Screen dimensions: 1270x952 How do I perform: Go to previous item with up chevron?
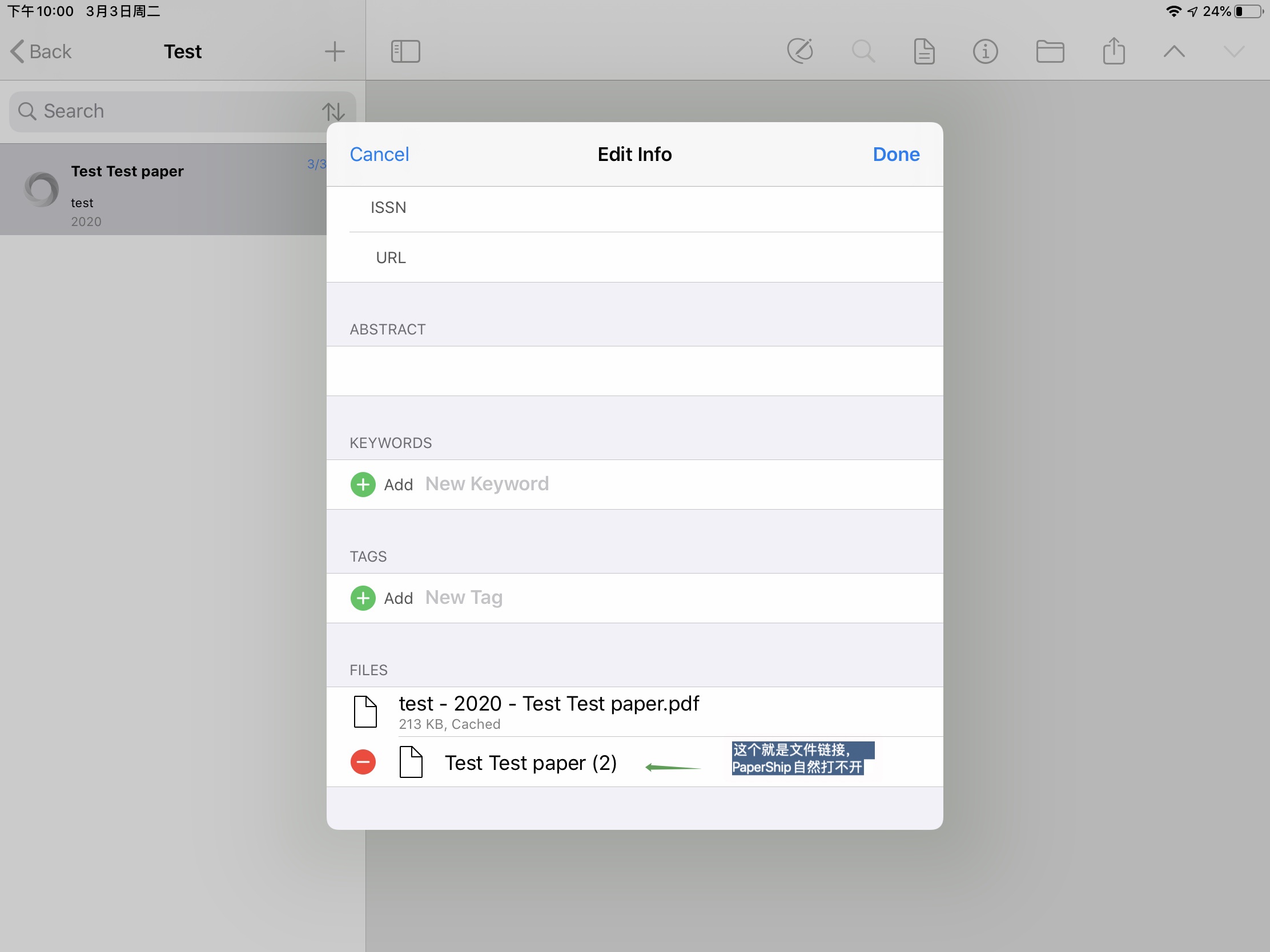click(1174, 51)
